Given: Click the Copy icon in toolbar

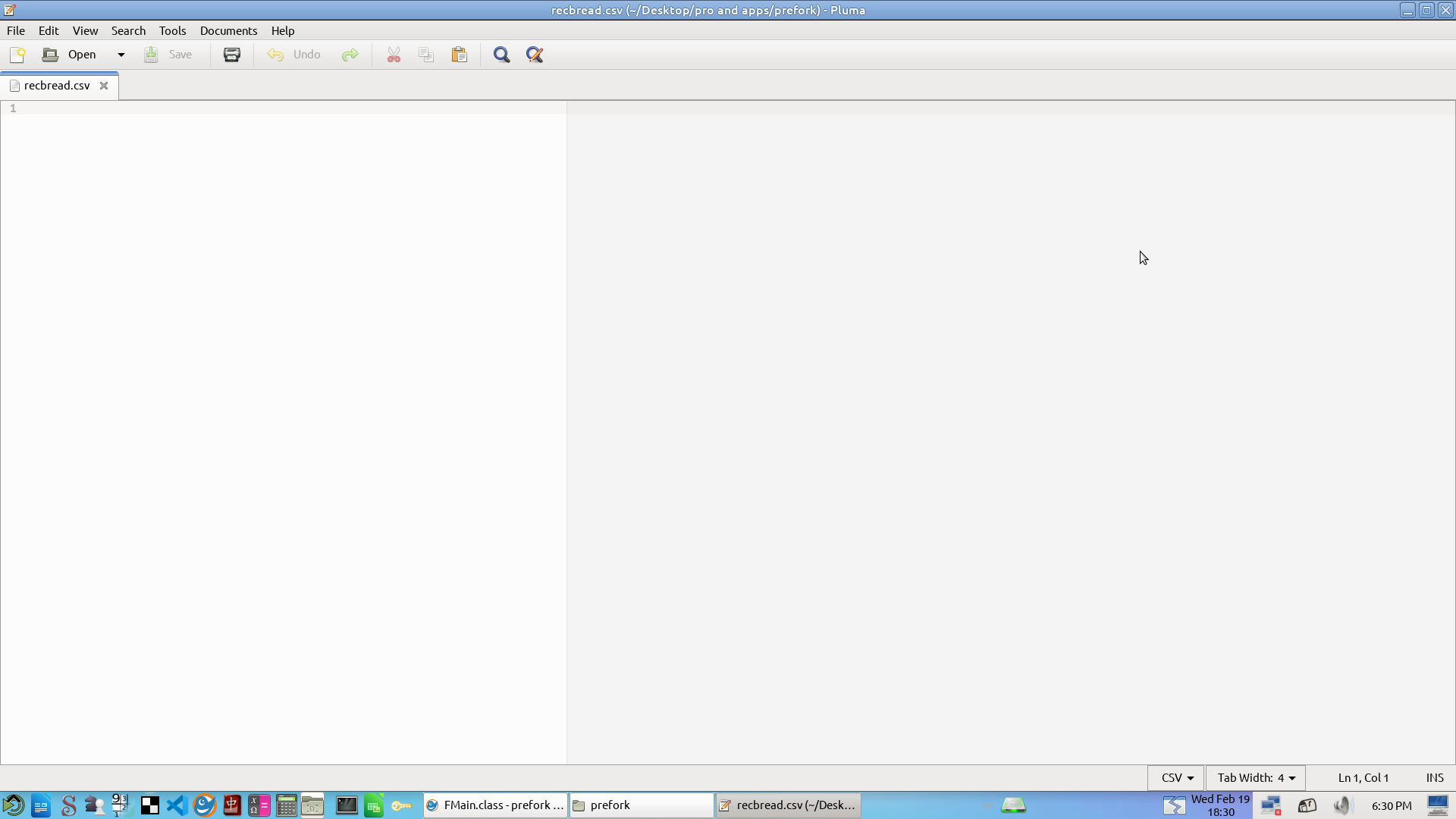Looking at the screenshot, I should (x=426, y=55).
